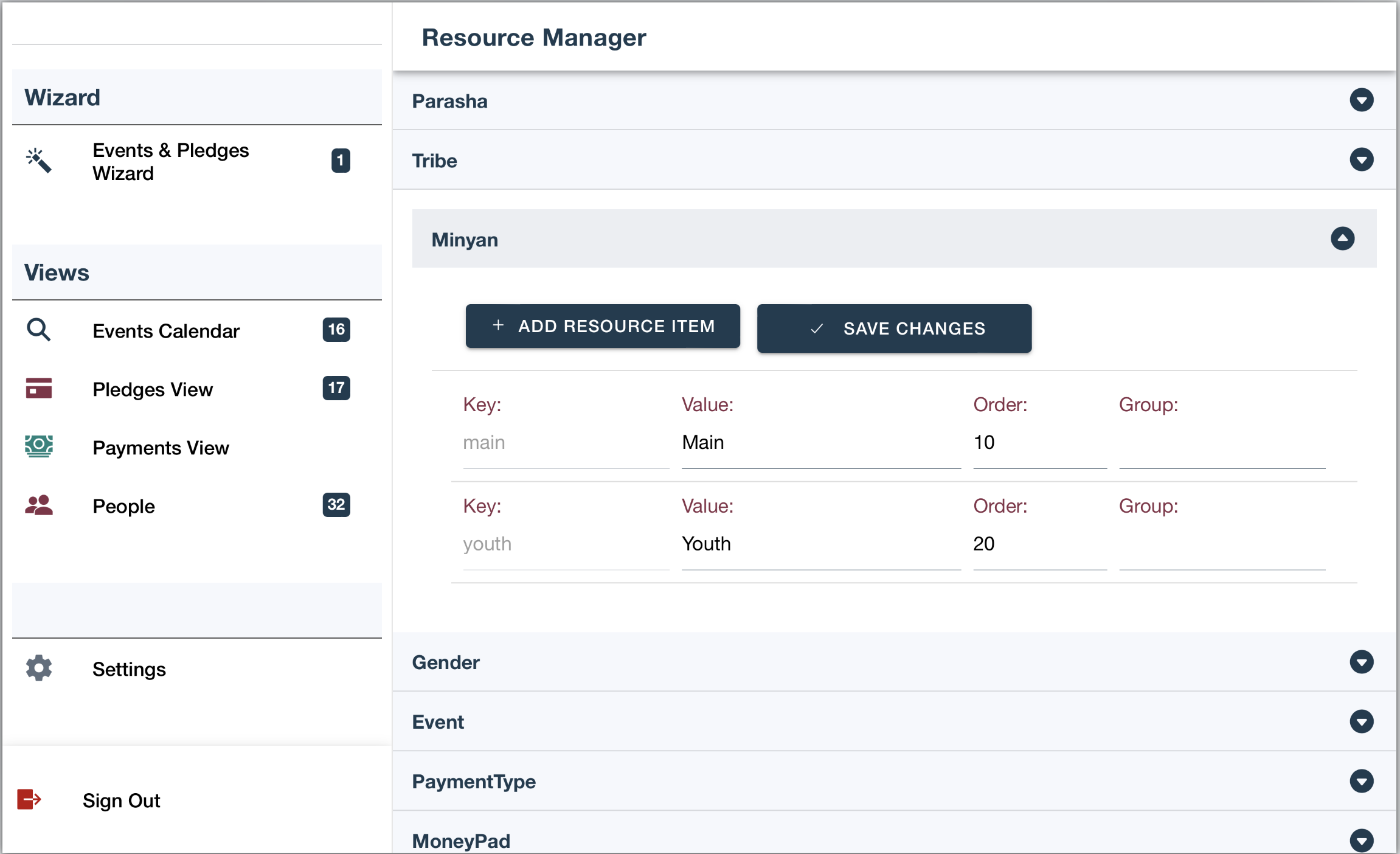Click the Event section header

(894, 721)
